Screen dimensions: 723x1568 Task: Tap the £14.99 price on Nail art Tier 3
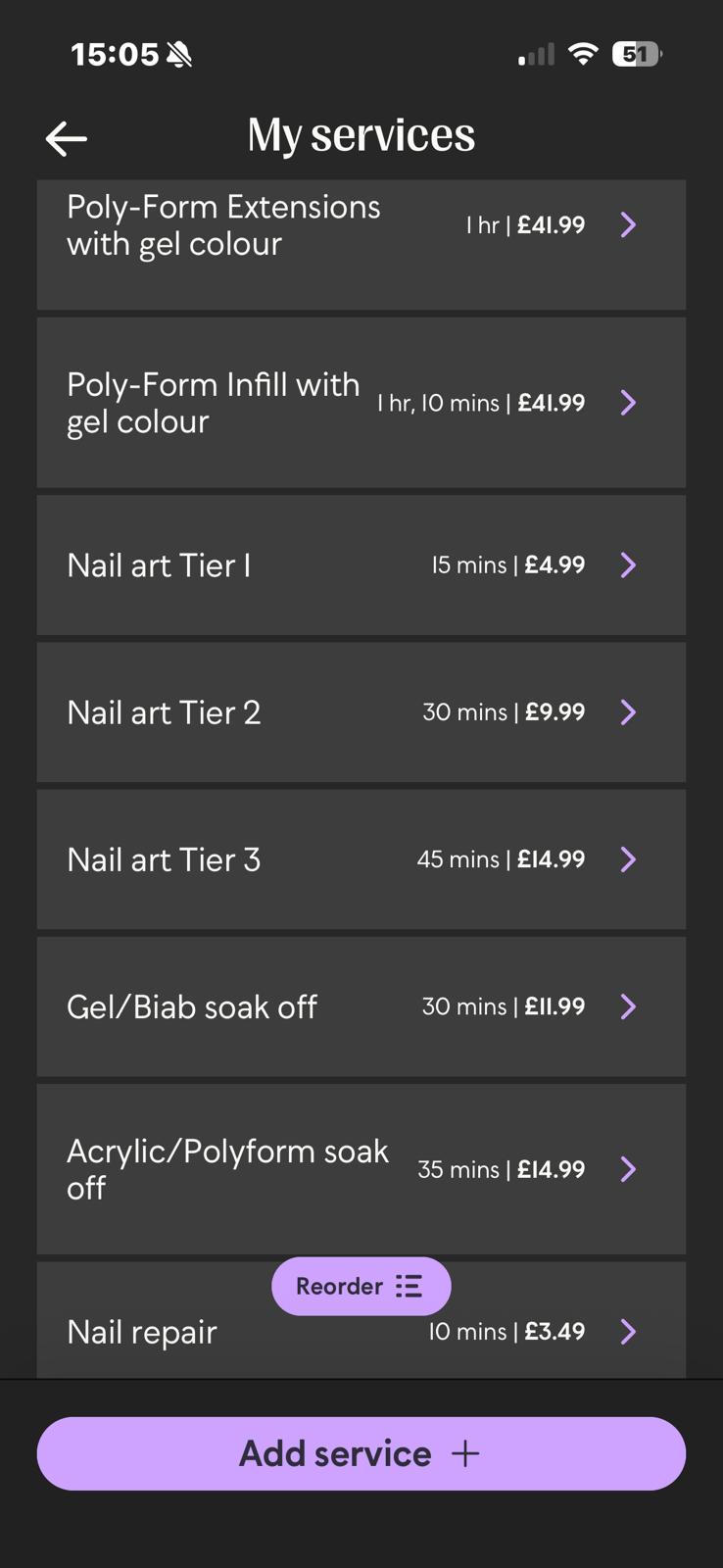tap(551, 859)
